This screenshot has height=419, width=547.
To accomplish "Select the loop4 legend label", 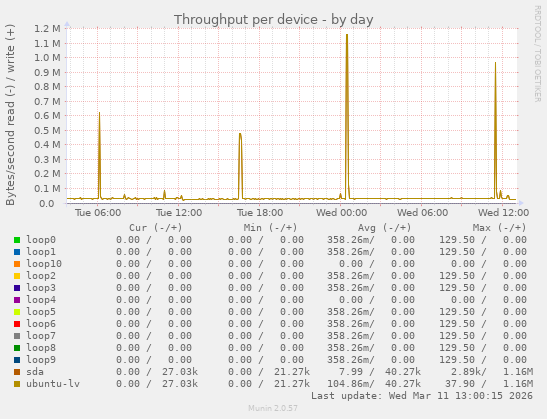I will (41, 300).
